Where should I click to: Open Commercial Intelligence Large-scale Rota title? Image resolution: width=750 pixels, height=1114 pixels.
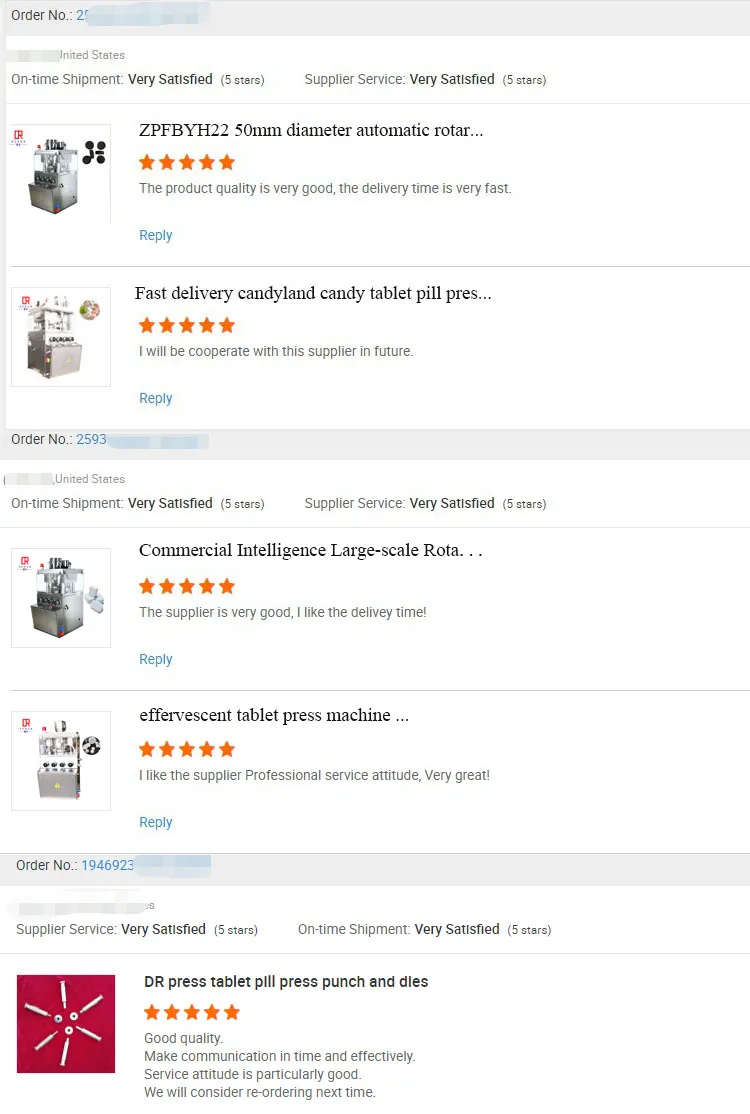[x=310, y=551]
